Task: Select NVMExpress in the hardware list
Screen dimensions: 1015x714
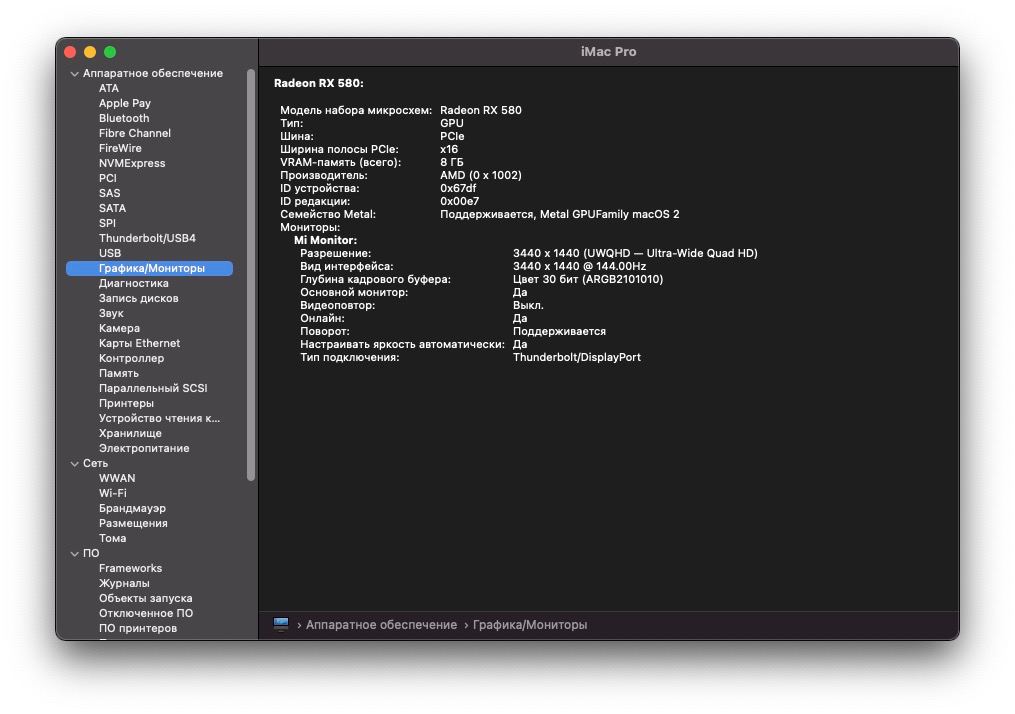Action: [132, 163]
